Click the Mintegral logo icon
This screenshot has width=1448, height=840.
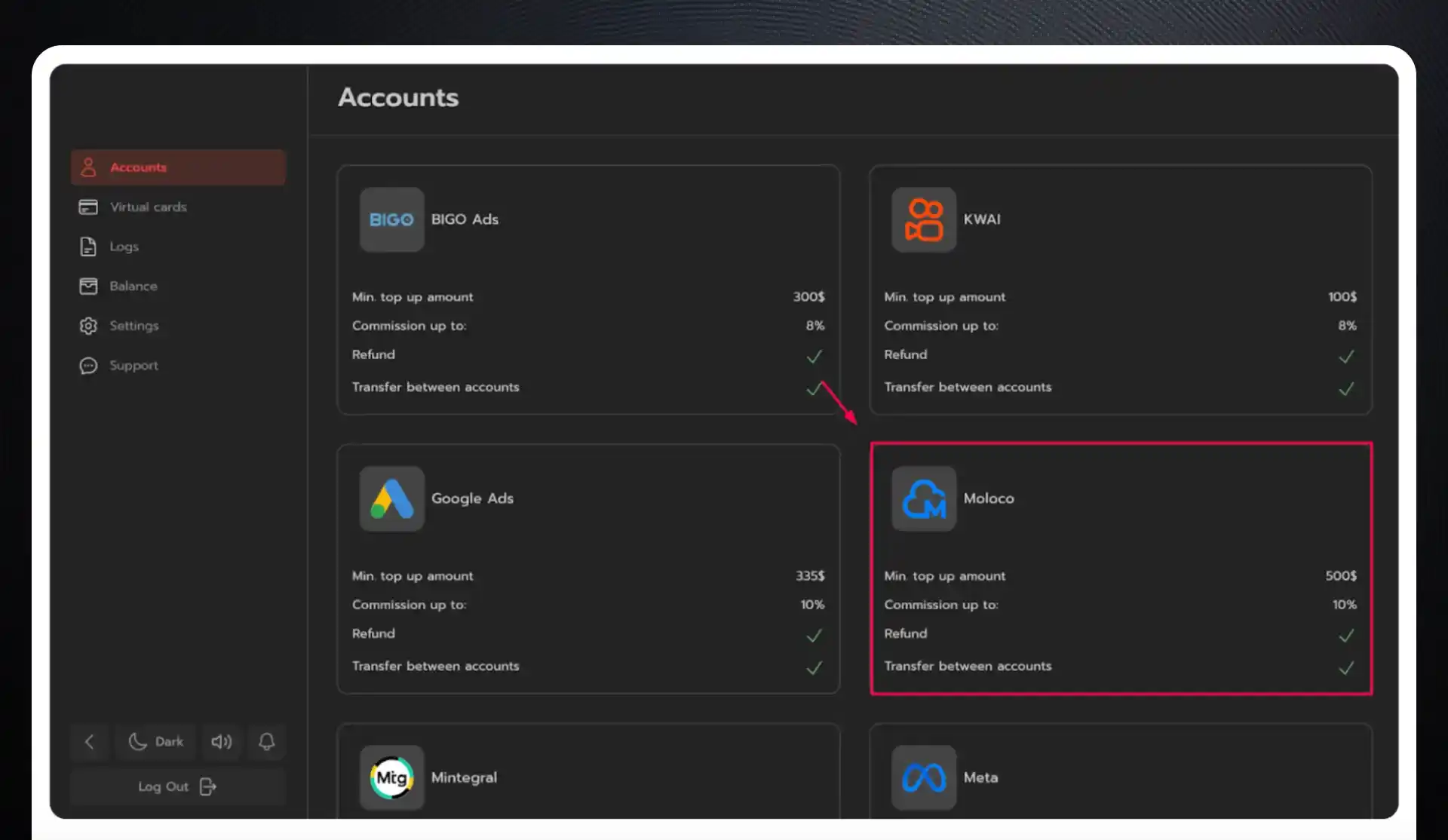[392, 777]
